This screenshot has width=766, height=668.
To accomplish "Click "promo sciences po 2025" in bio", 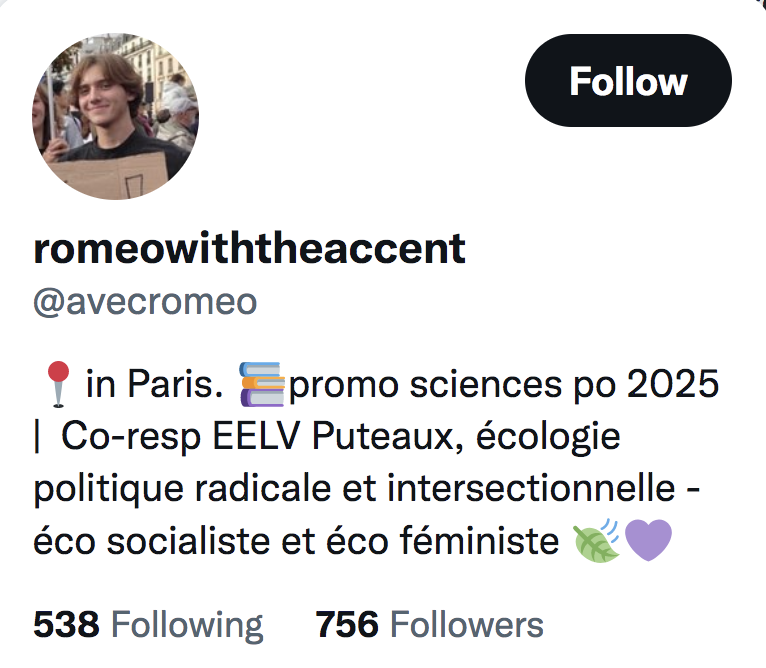I will pyautogui.click(x=504, y=385).
